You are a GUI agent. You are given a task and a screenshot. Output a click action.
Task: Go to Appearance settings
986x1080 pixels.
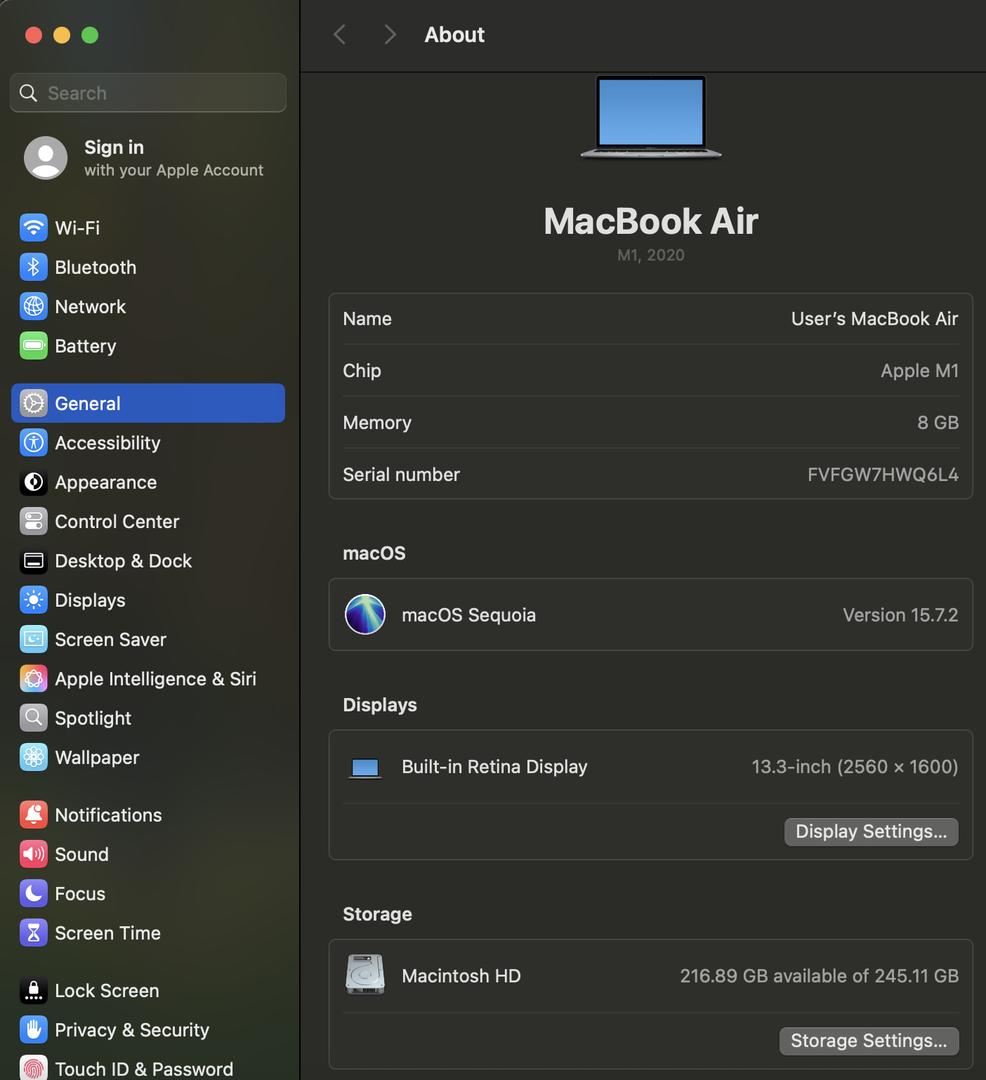pos(105,483)
